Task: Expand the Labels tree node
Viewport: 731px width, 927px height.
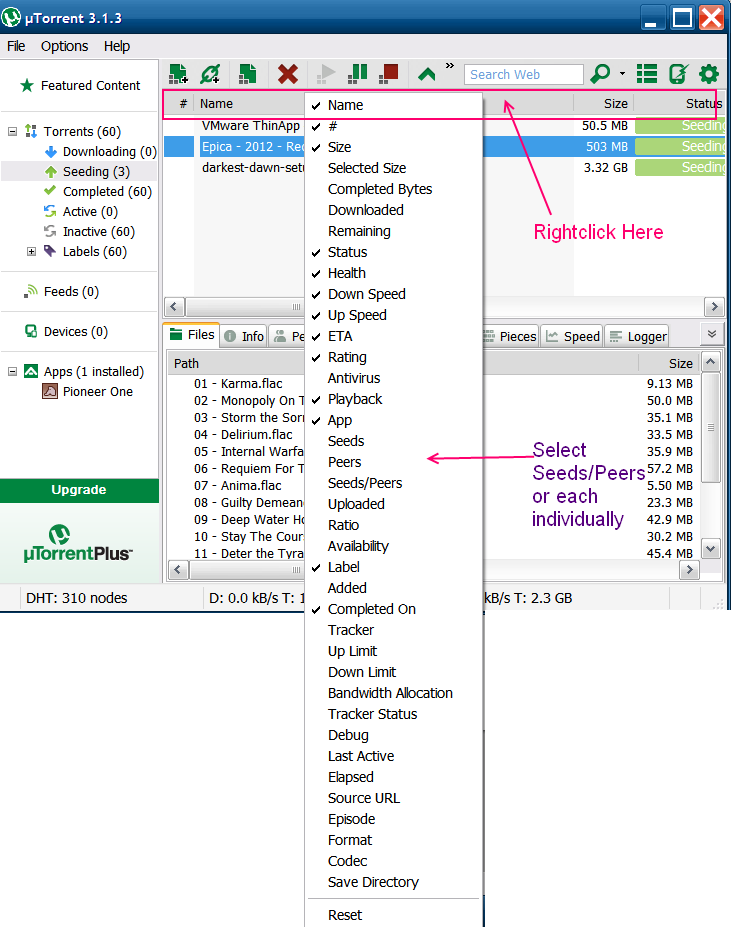Action: click(31, 251)
